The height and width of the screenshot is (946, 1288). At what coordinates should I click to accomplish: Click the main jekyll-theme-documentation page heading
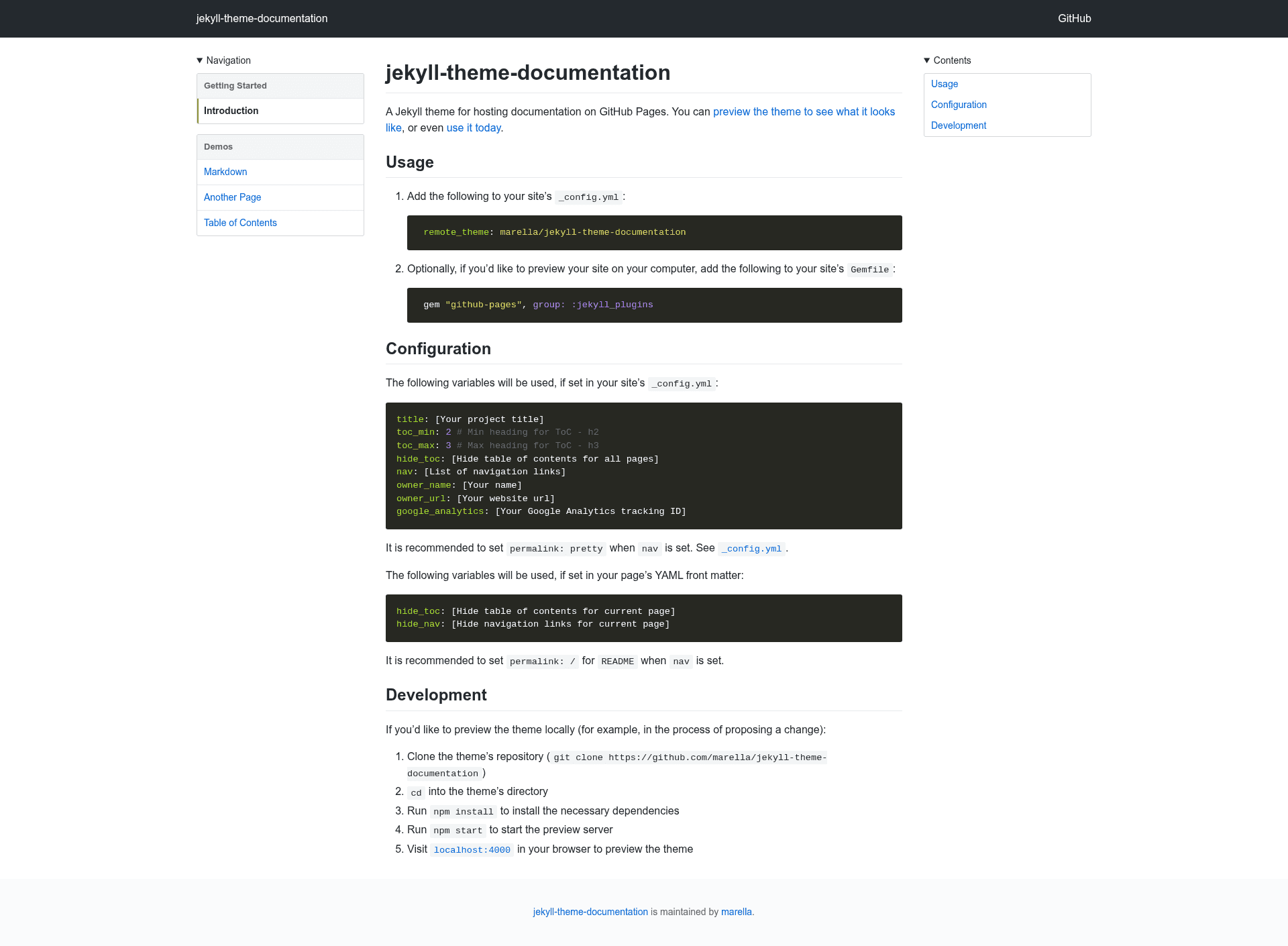point(528,72)
